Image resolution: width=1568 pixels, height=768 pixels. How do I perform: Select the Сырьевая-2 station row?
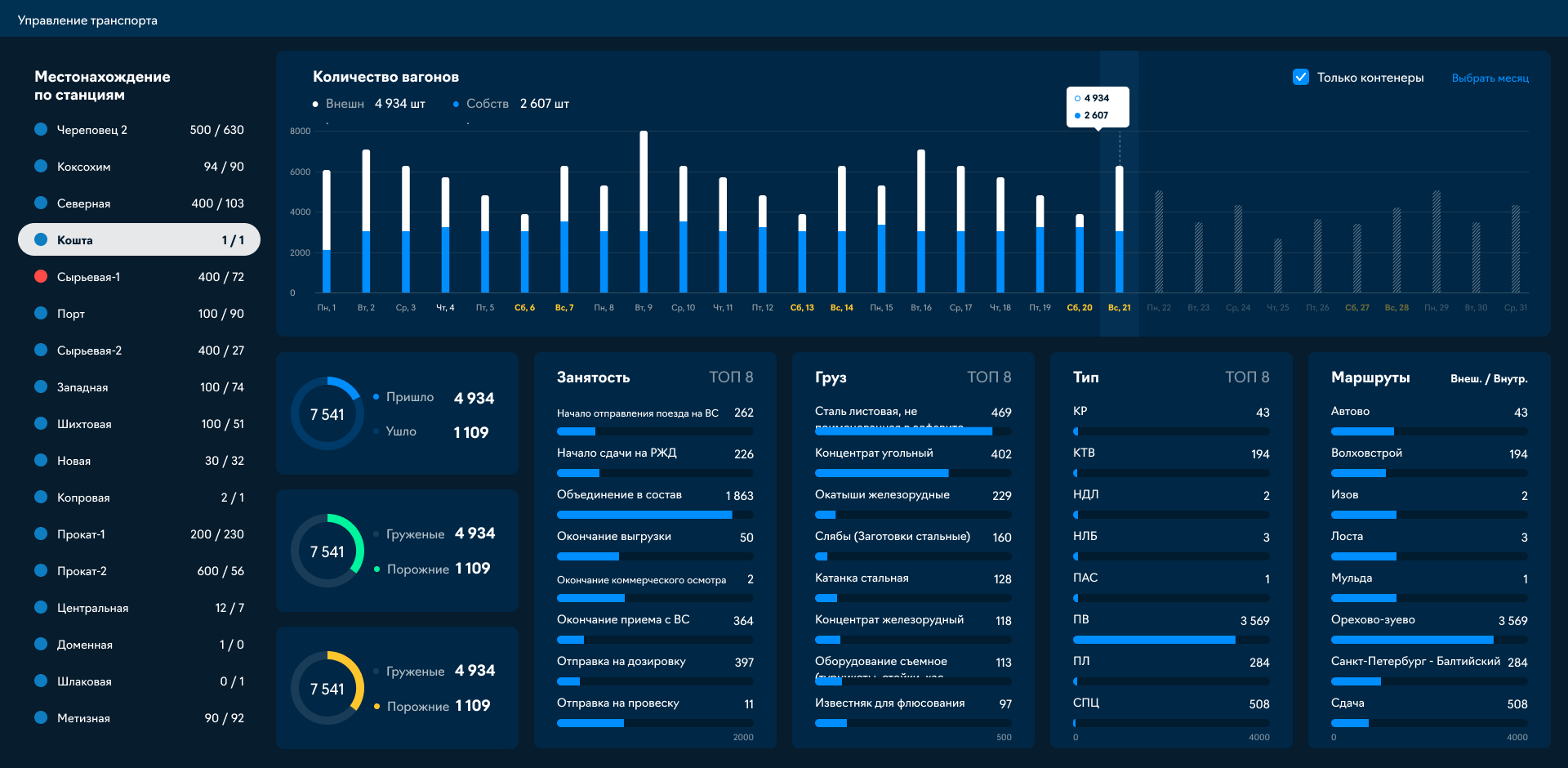tap(139, 350)
